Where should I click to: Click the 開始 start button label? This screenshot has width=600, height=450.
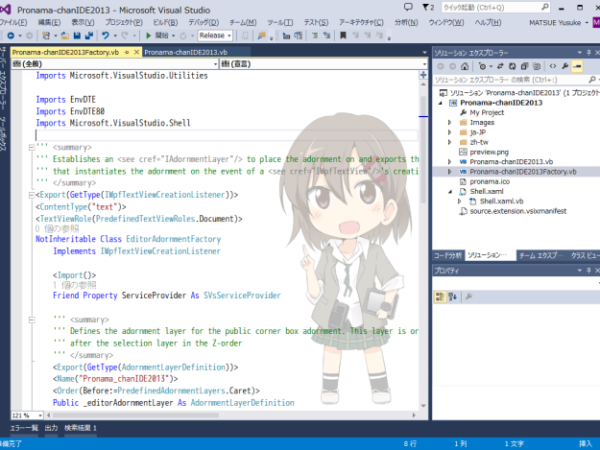click(161, 36)
